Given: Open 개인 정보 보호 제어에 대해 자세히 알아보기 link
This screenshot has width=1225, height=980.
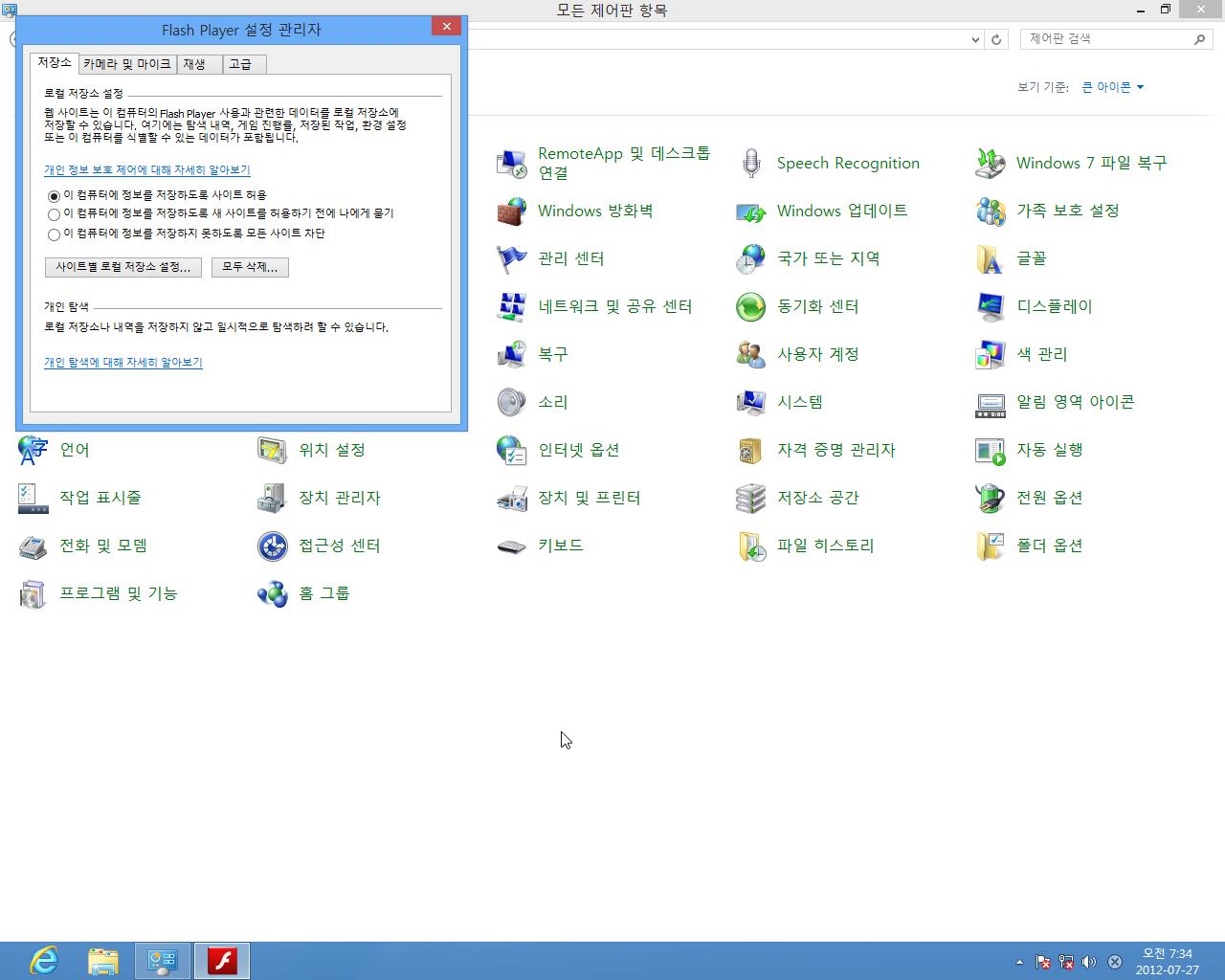Looking at the screenshot, I should 147,170.
